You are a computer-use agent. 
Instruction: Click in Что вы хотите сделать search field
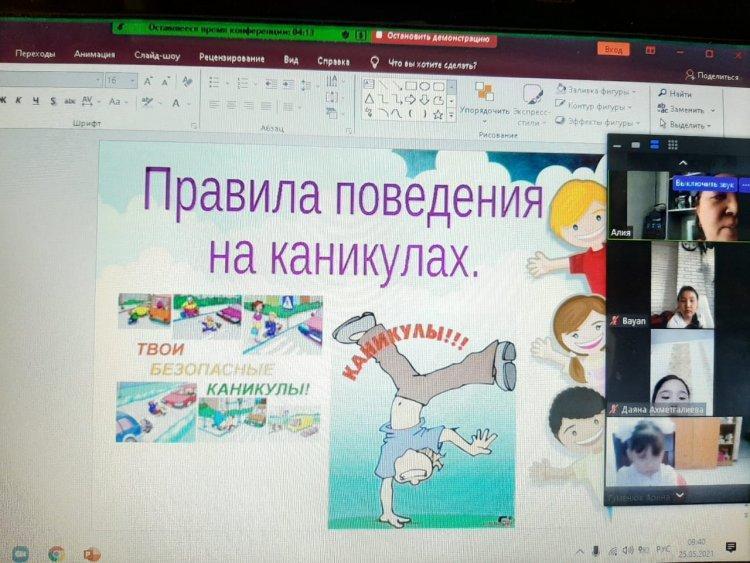pyautogui.click(x=431, y=65)
